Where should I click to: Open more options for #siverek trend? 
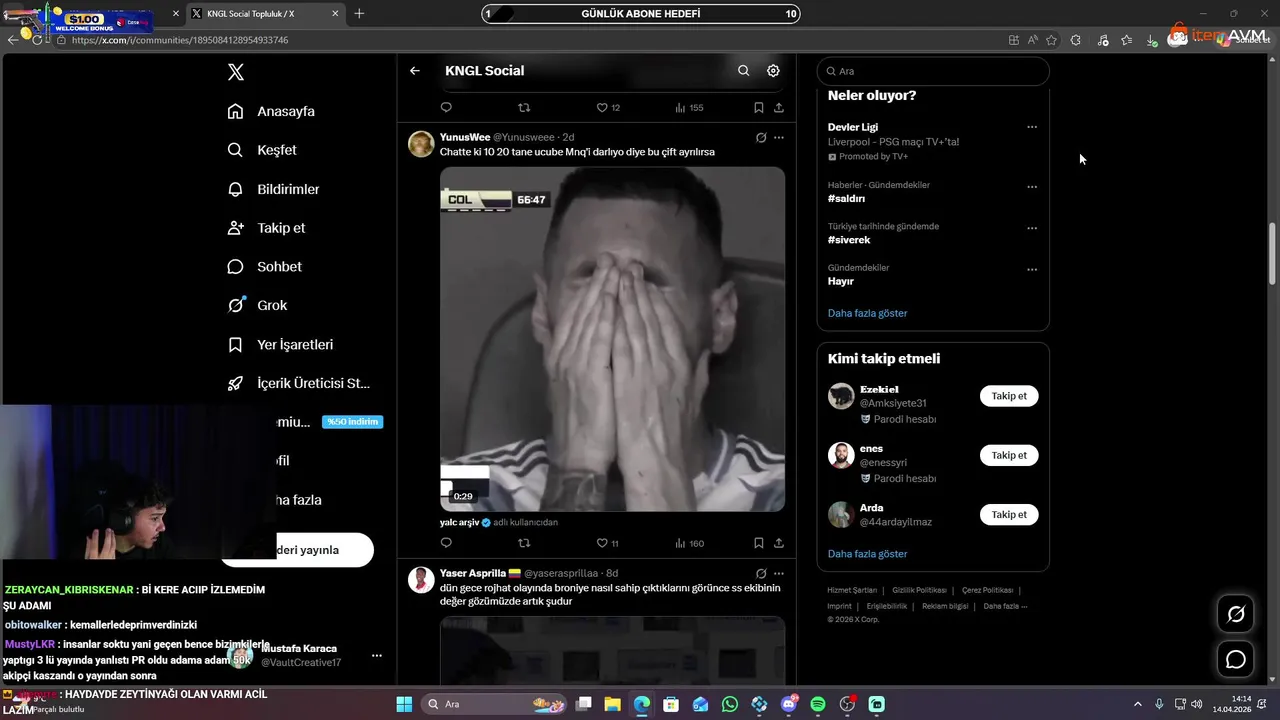1032,228
